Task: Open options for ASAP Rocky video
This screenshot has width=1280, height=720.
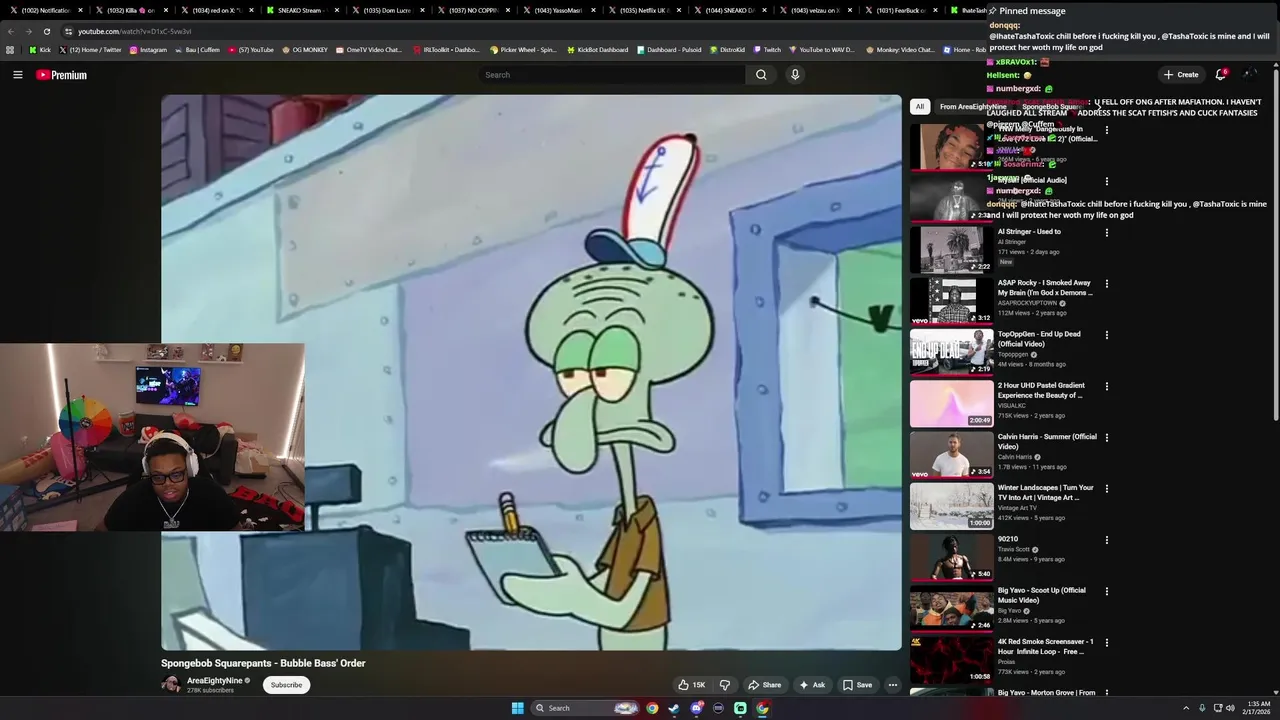Action: tap(1107, 284)
